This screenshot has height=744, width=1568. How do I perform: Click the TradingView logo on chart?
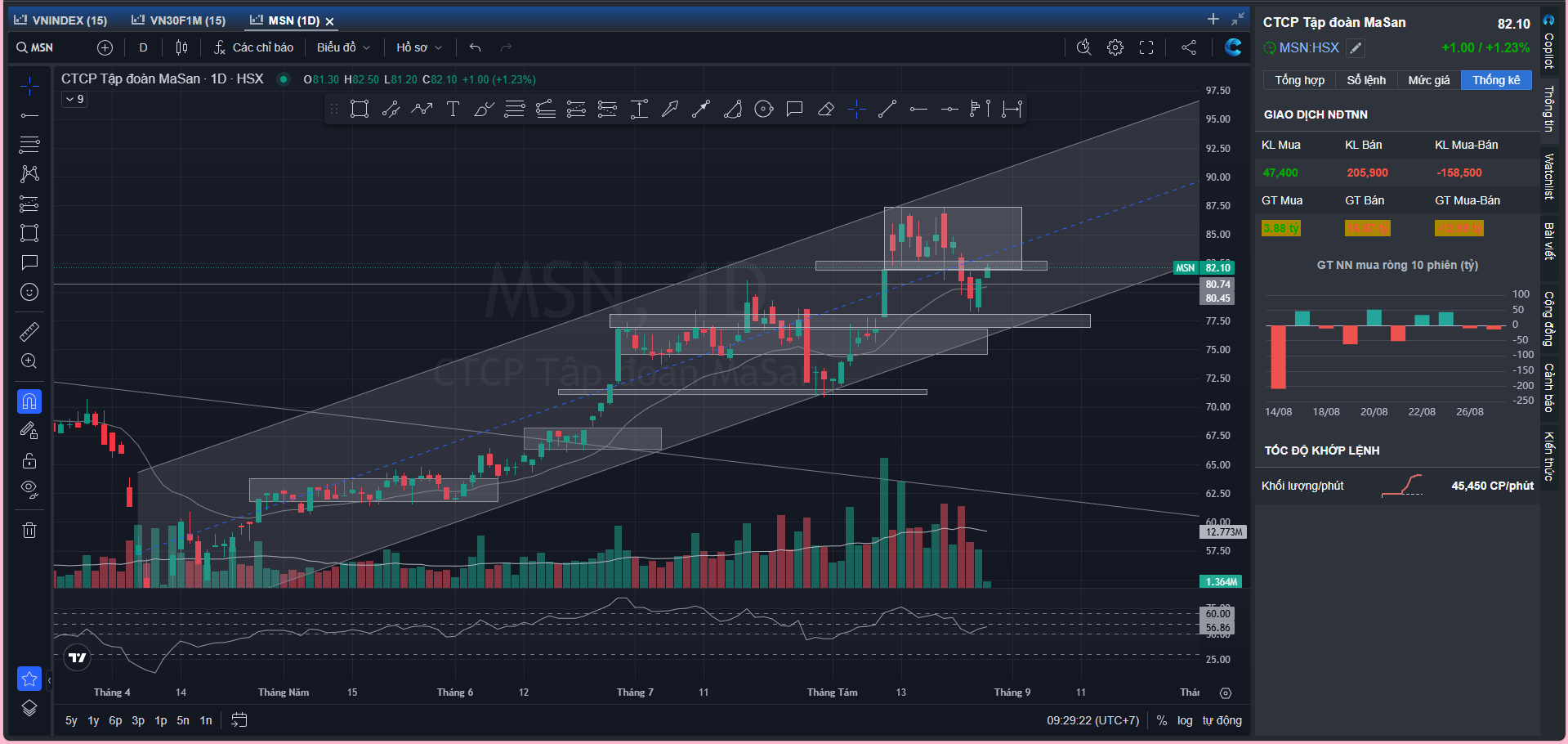click(78, 657)
